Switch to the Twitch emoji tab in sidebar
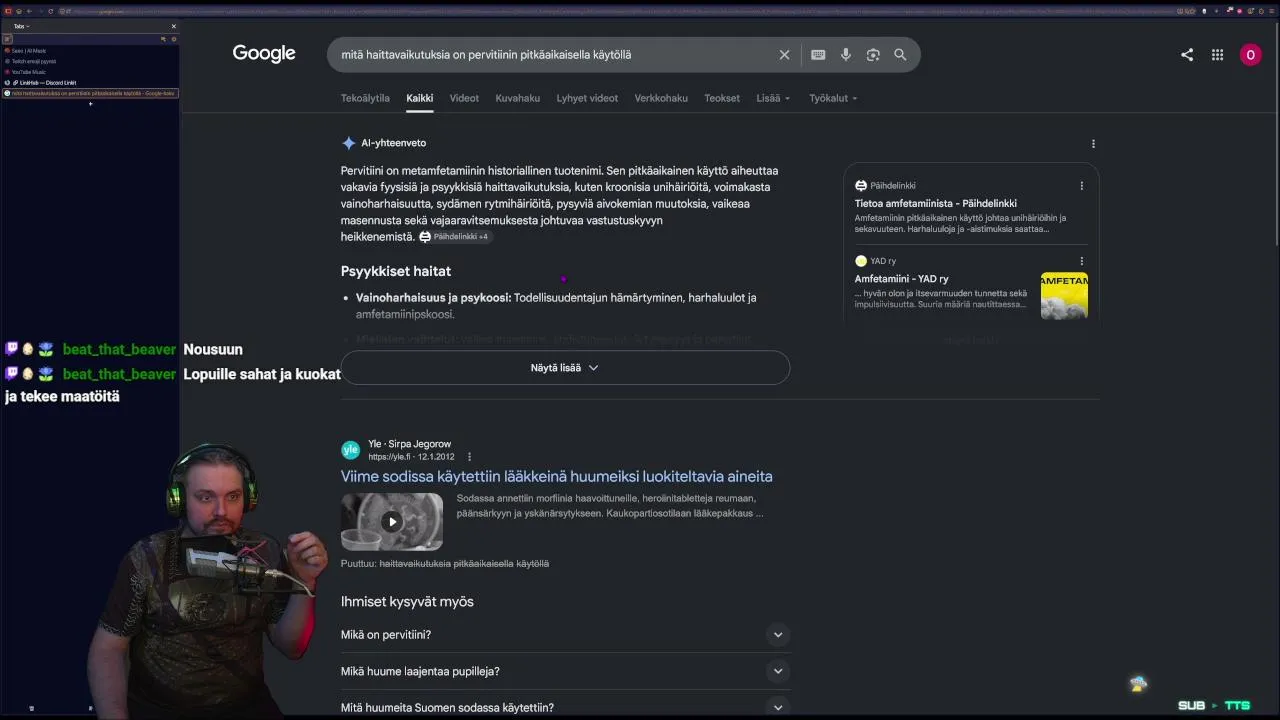Viewport: 1280px width, 720px height. pyautogui.click(x=90, y=61)
